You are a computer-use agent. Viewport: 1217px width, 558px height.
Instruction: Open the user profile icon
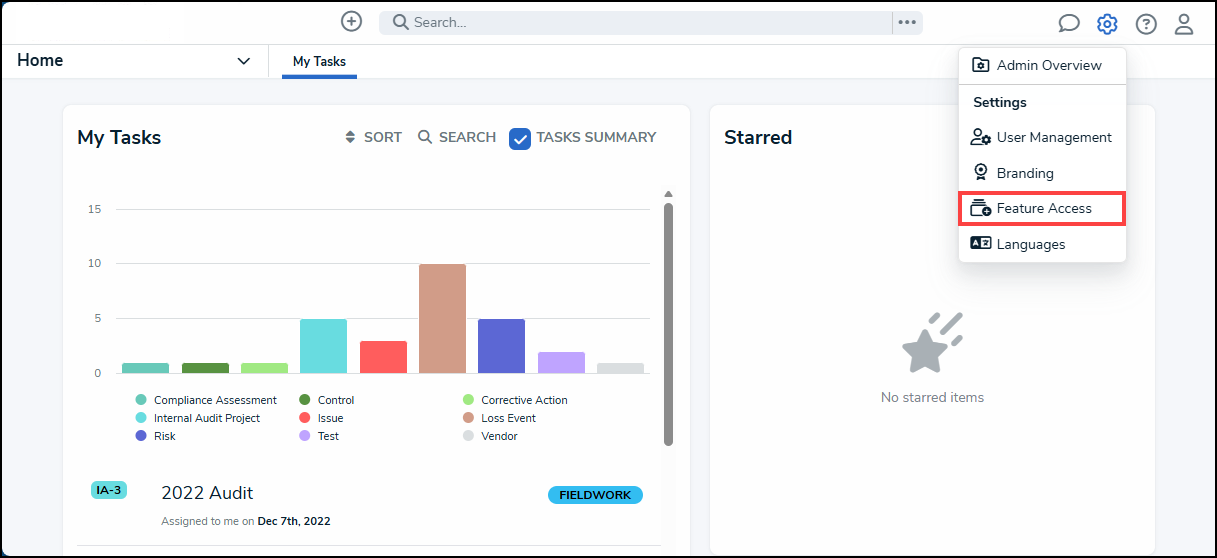(1184, 24)
